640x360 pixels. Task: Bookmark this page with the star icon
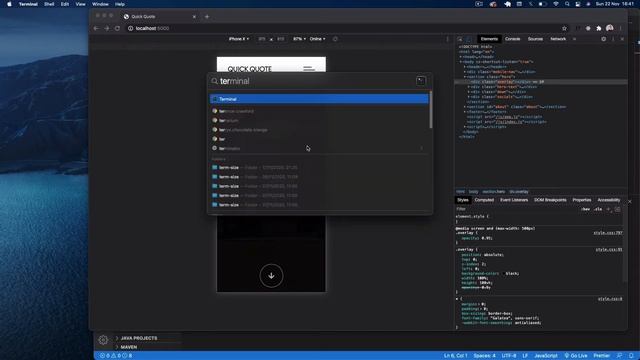pyautogui.click(x=564, y=28)
